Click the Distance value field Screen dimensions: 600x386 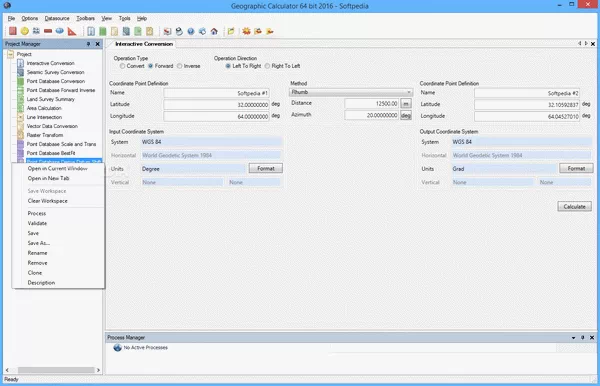pos(372,104)
